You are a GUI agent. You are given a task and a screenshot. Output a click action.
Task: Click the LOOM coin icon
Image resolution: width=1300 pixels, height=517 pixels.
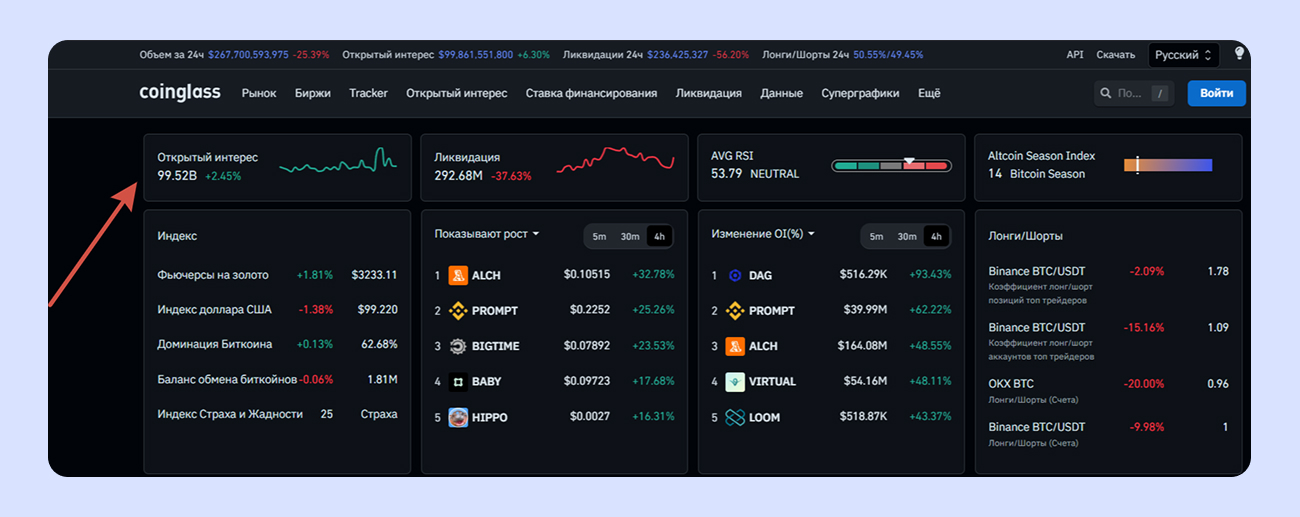(x=735, y=417)
